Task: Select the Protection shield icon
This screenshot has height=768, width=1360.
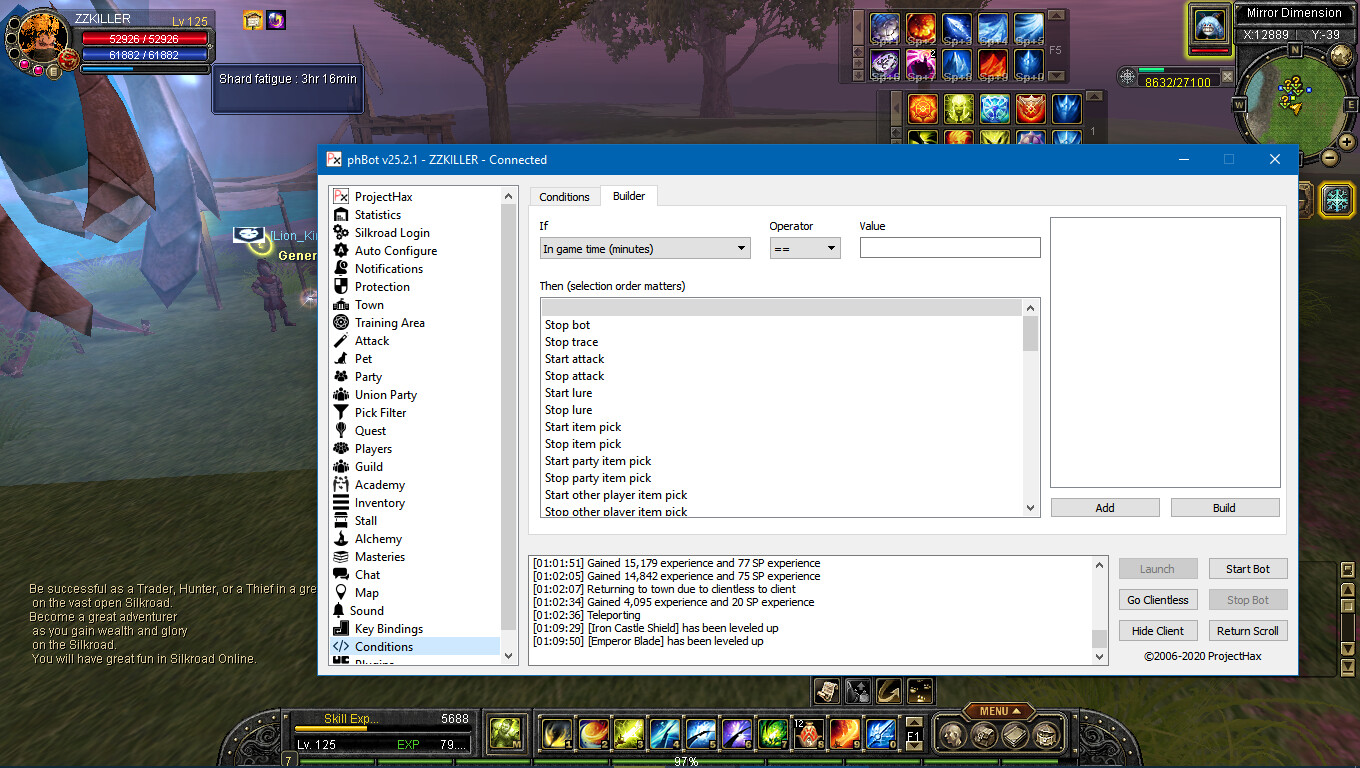Action: tap(341, 287)
